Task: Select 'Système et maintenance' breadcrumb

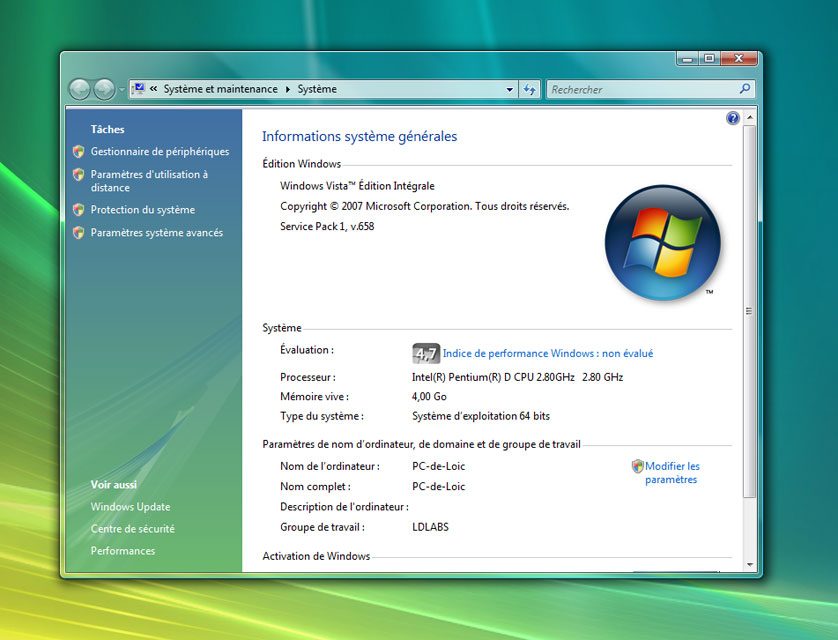Action: tap(220, 89)
